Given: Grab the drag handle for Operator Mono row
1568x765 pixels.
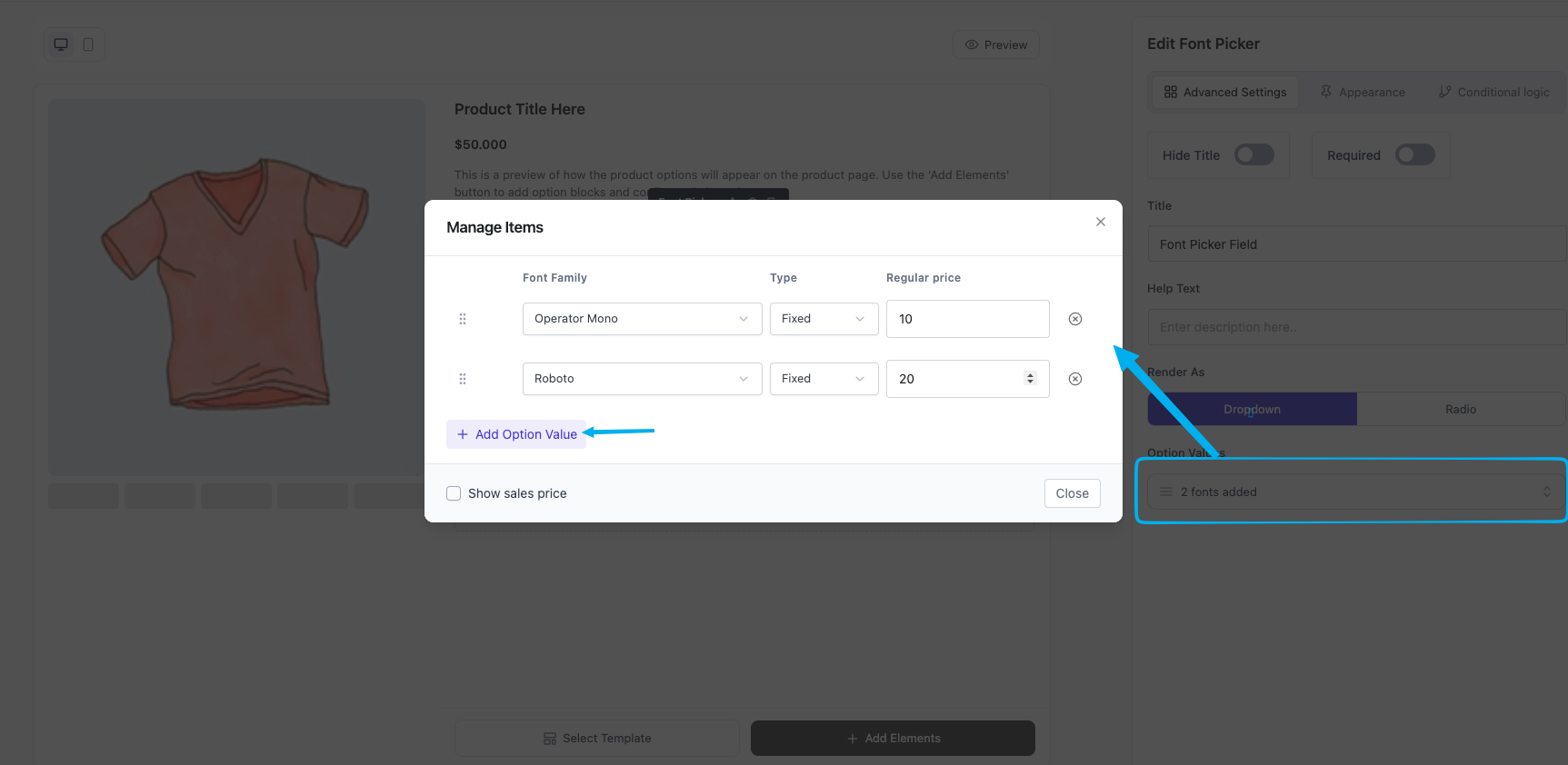Looking at the screenshot, I should click(463, 319).
